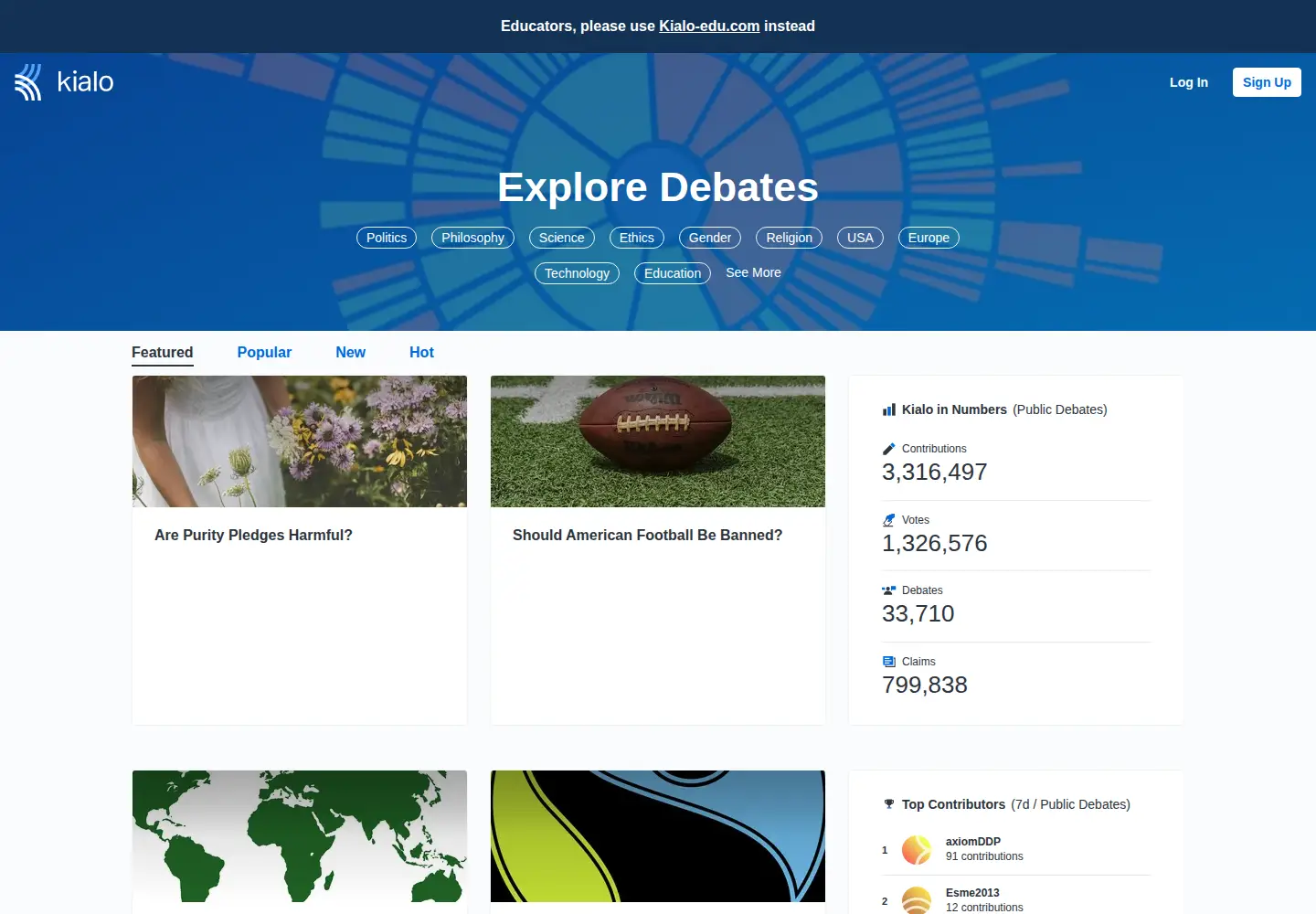
Task: Choose the Ethics topic tag
Action: 637,238
